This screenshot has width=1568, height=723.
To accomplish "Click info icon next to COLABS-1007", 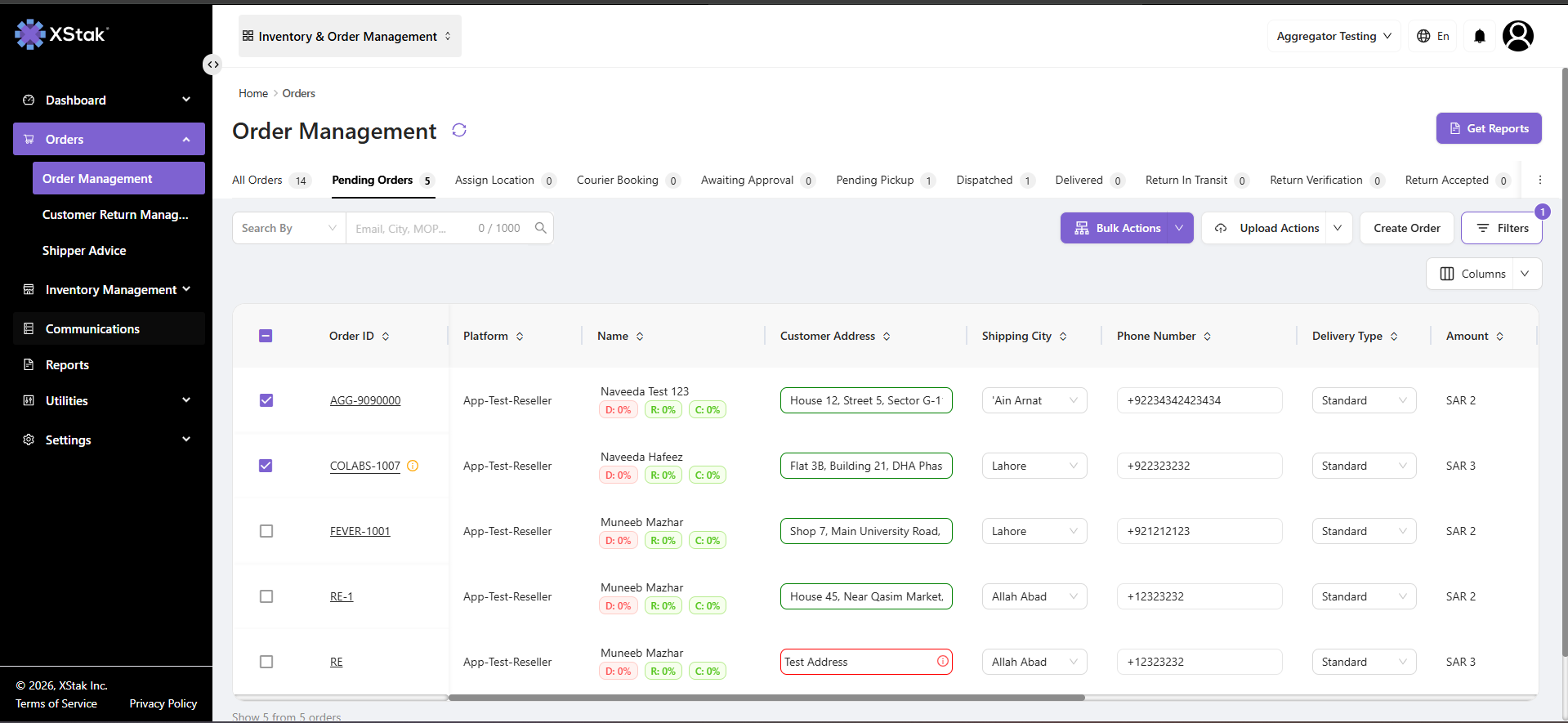I will pos(413,466).
